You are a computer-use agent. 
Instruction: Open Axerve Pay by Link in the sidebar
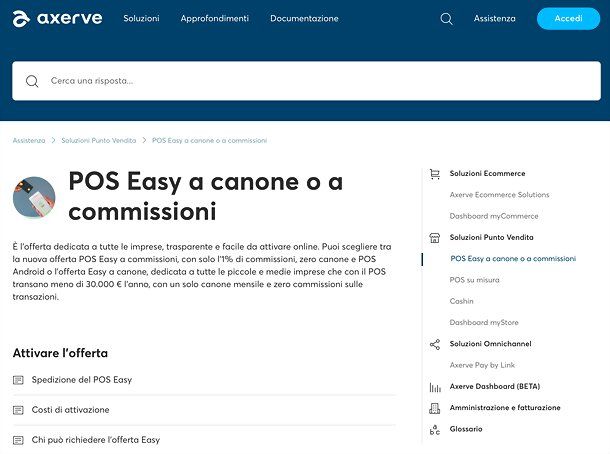coord(482,365)
